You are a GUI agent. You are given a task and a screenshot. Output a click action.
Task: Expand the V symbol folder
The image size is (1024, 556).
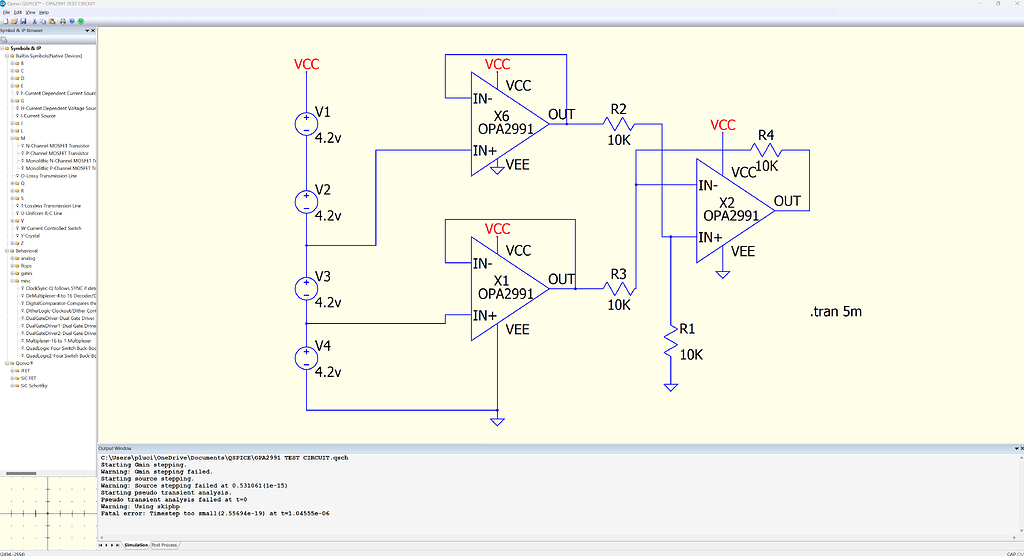12,221
